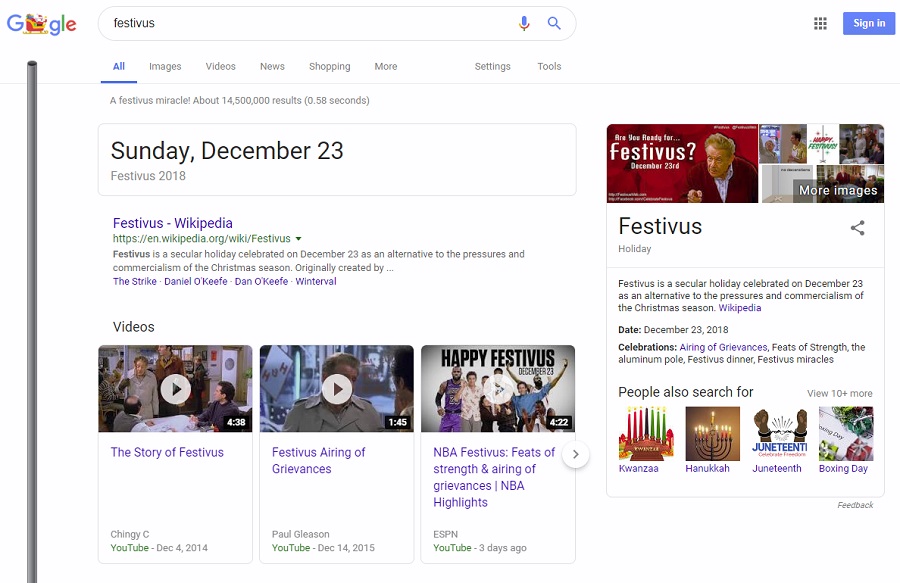Image resolution: width=900 pixels, height=583 pixels.
Task: Open the Juneteenth thumbnail
Action: (779, 433)
